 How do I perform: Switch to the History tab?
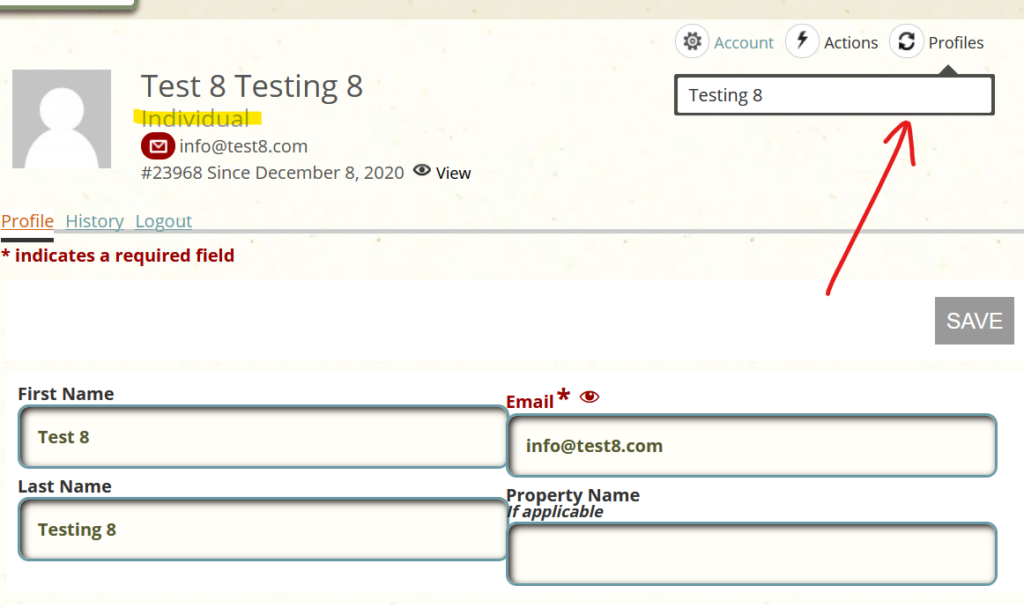coord(95,221)
